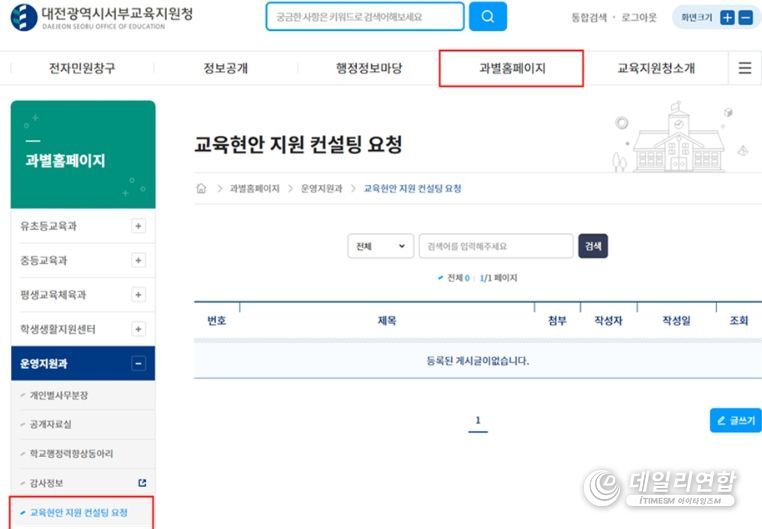762x529 pixels.
Task: Expand 중등교육과 sidebar section
Action: (x=138, y=260)
